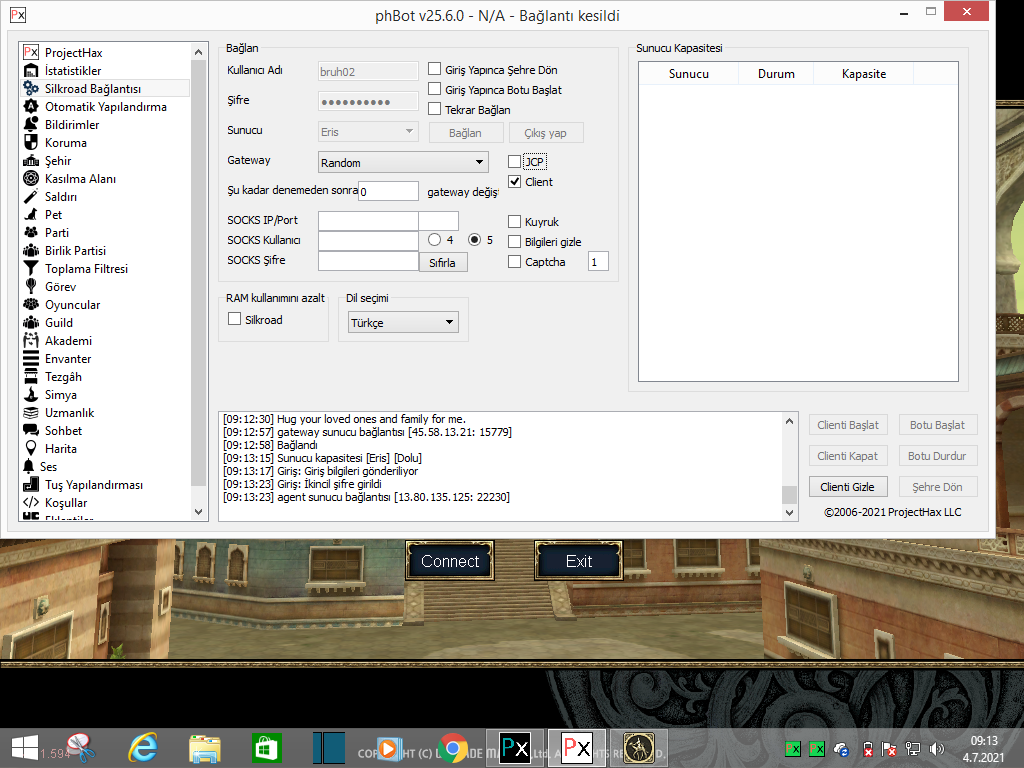Open Toplama Filtresi funnel icon
This screenshot has width=1024, height=768.
click(x=31, y=269)
